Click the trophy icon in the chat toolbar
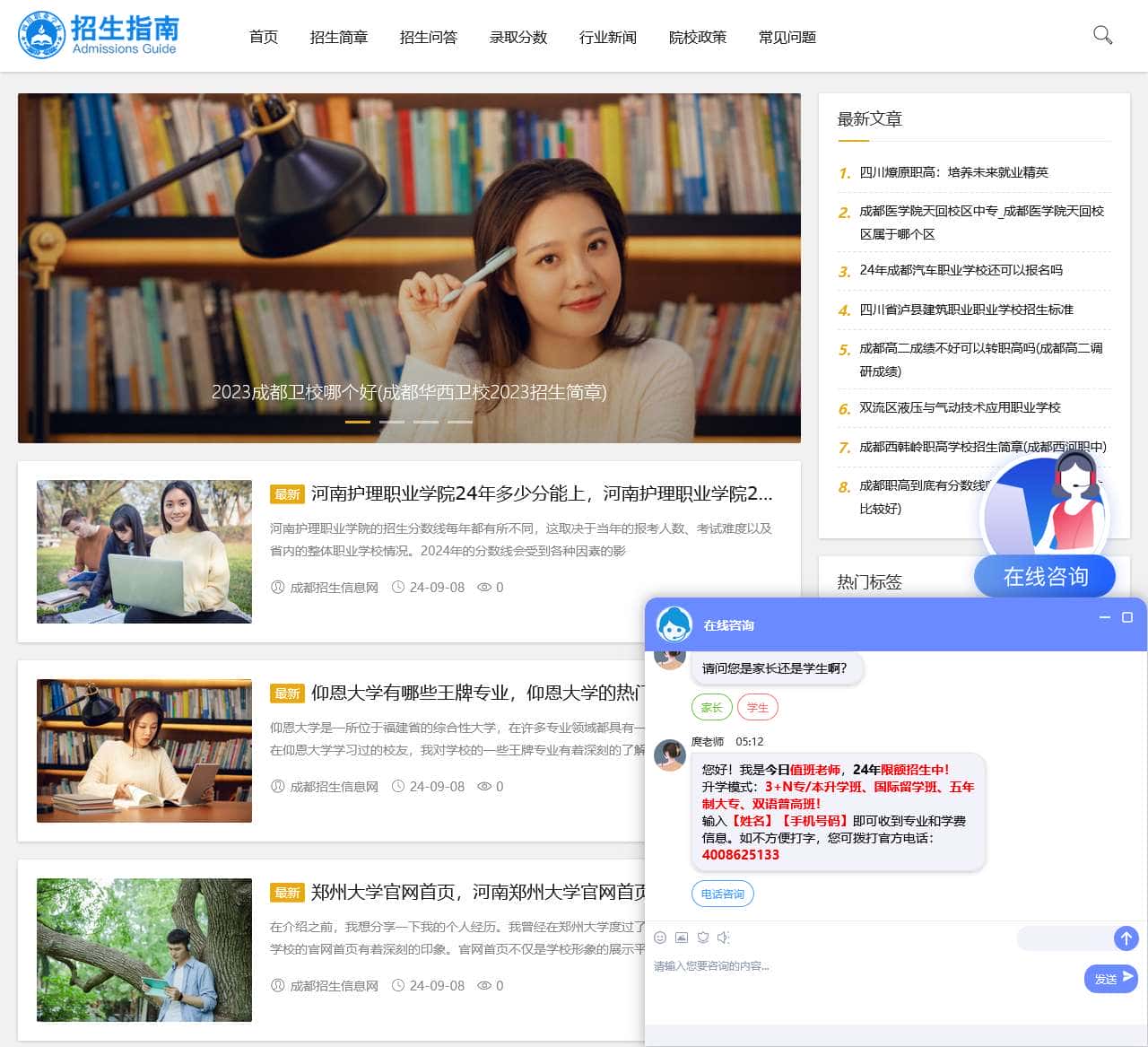The height and width of the screenshot is (1047, 1148). point(703,938)
